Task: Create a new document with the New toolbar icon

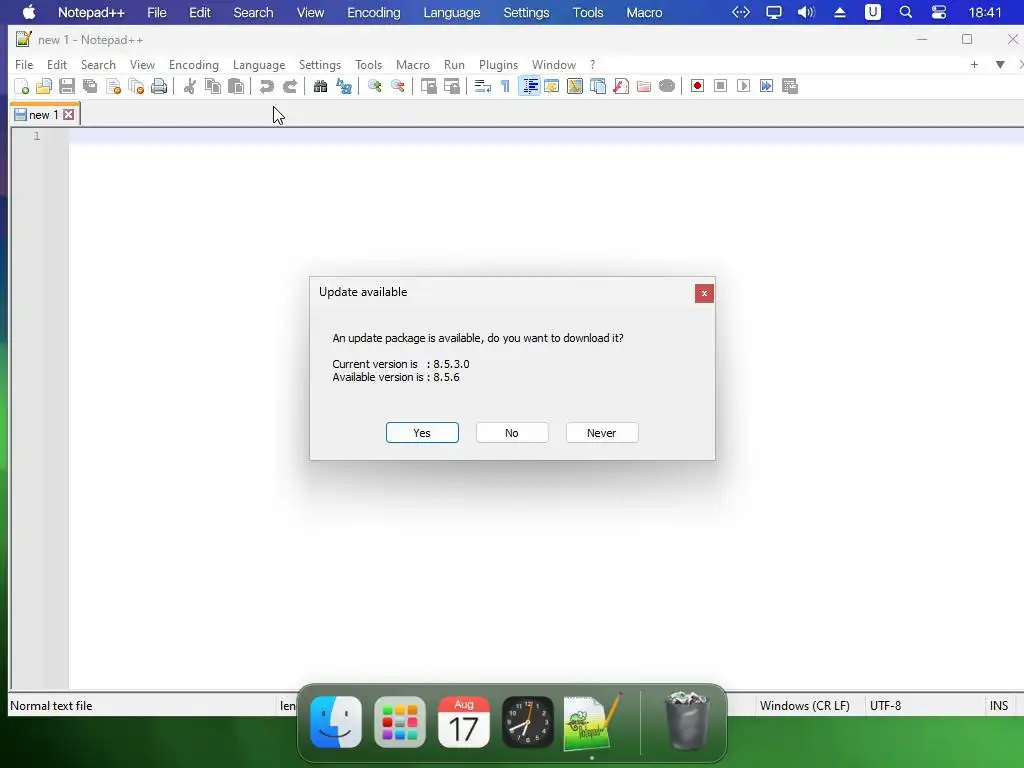Action: point(22,86)
